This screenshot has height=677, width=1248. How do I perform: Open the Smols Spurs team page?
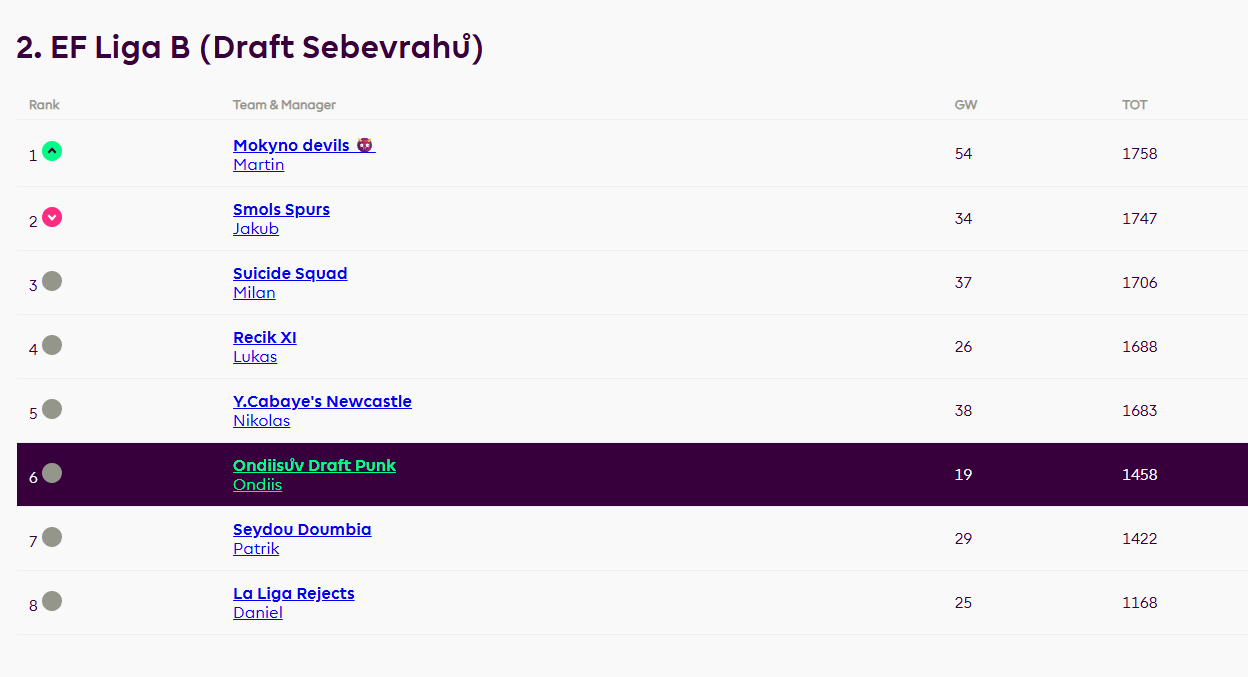281,209
